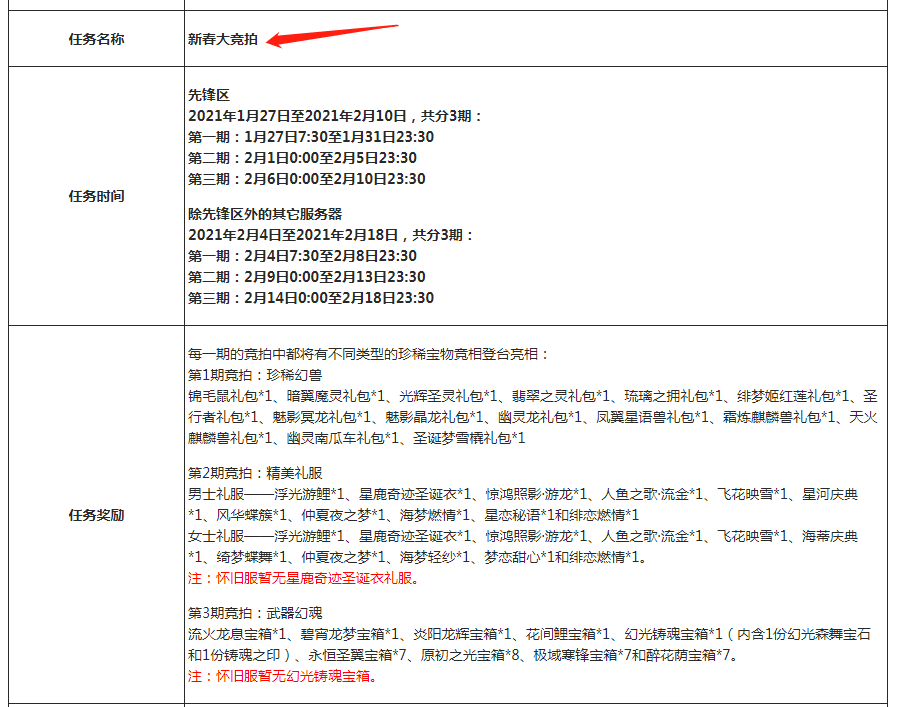The width and height of the screenshot is (913, 707).
Task: Click the task name 新春大竞拍
Action: pos(222,39)
